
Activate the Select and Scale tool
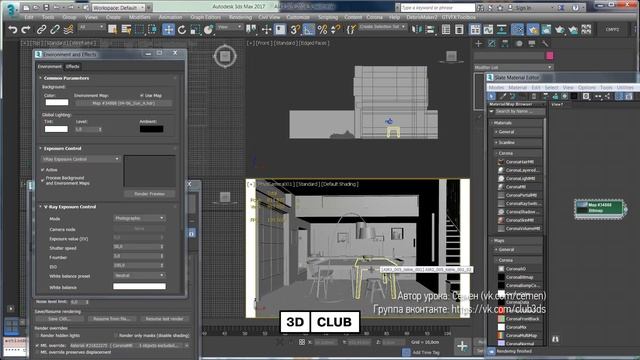point(195,29)
